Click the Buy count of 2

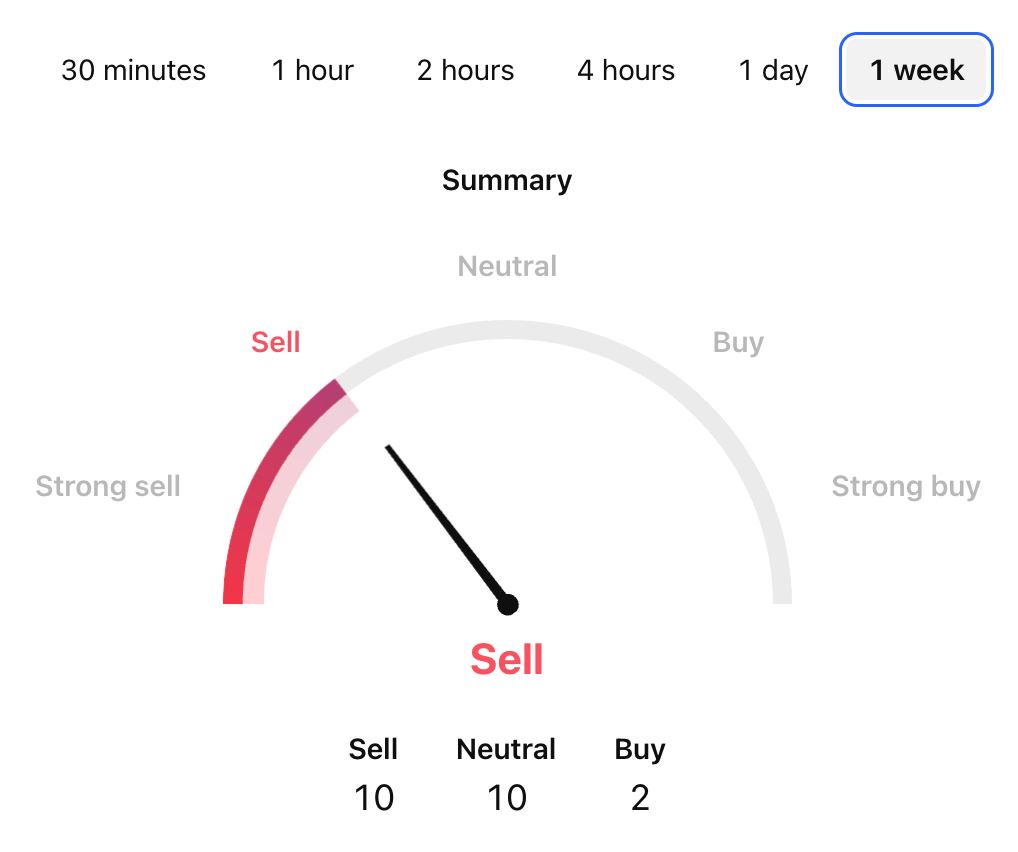(640, 798)
